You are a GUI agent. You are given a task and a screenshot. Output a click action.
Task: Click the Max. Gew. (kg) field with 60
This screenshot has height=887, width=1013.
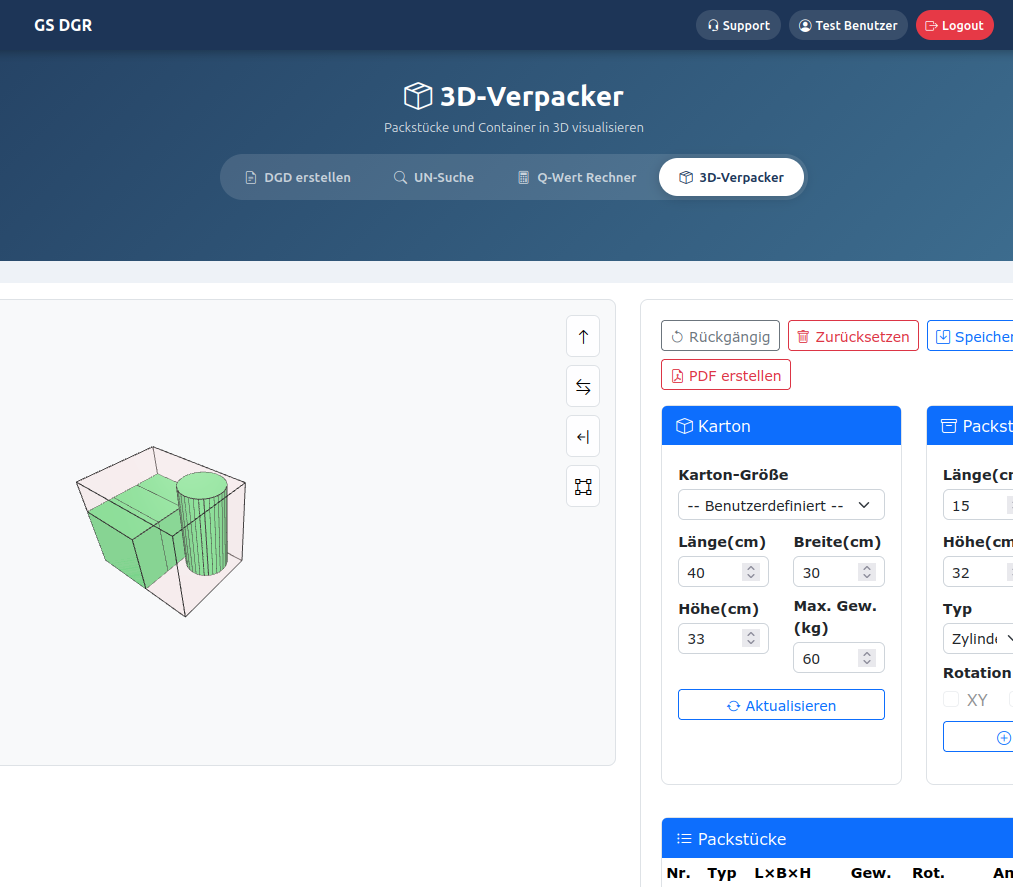(x=839, y=658)
